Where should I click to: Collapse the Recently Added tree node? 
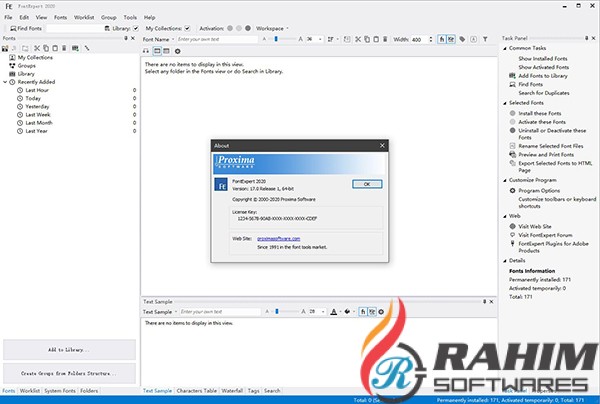(x=5, y=82)
